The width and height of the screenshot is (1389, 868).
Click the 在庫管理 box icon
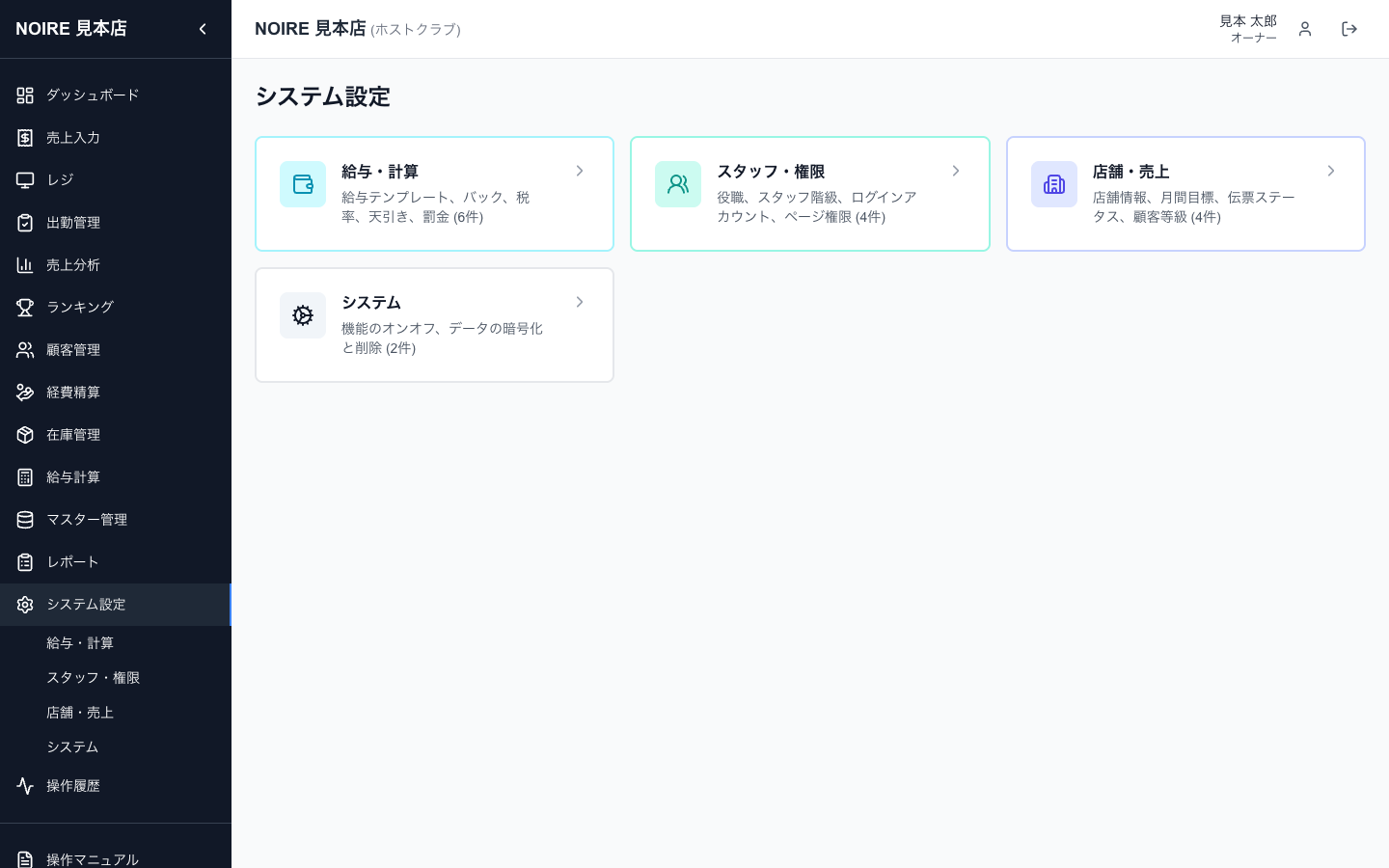(25, 435)
